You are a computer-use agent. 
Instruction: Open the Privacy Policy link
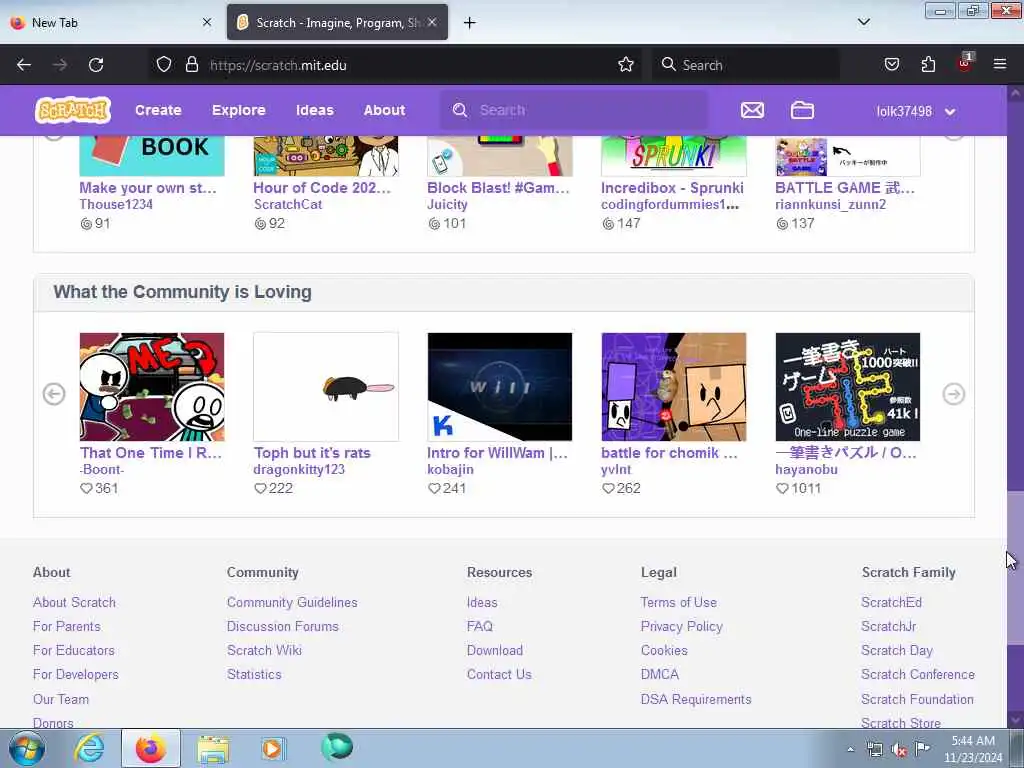[x=681, y=626]
